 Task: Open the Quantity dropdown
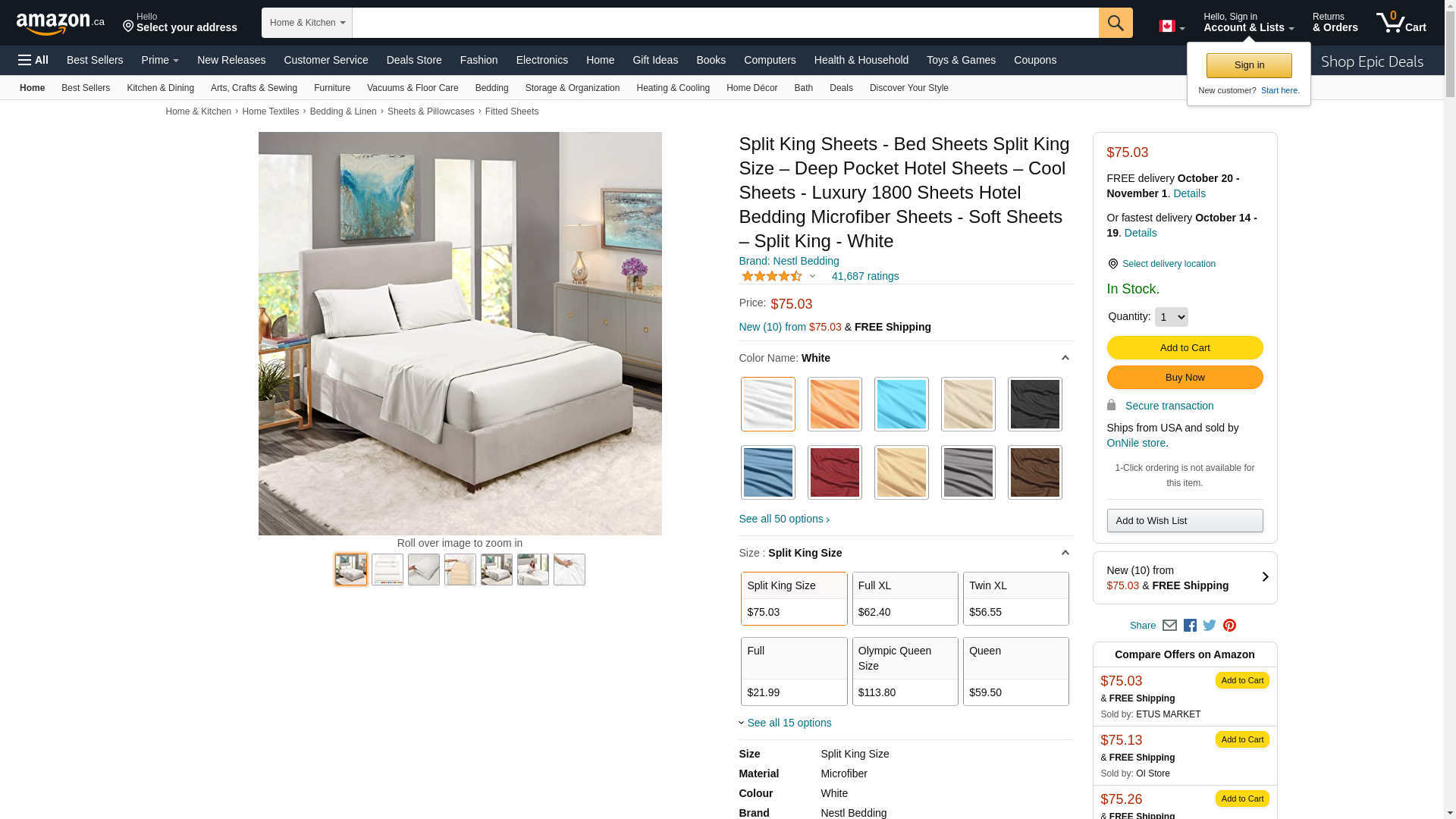[1171, 317]
